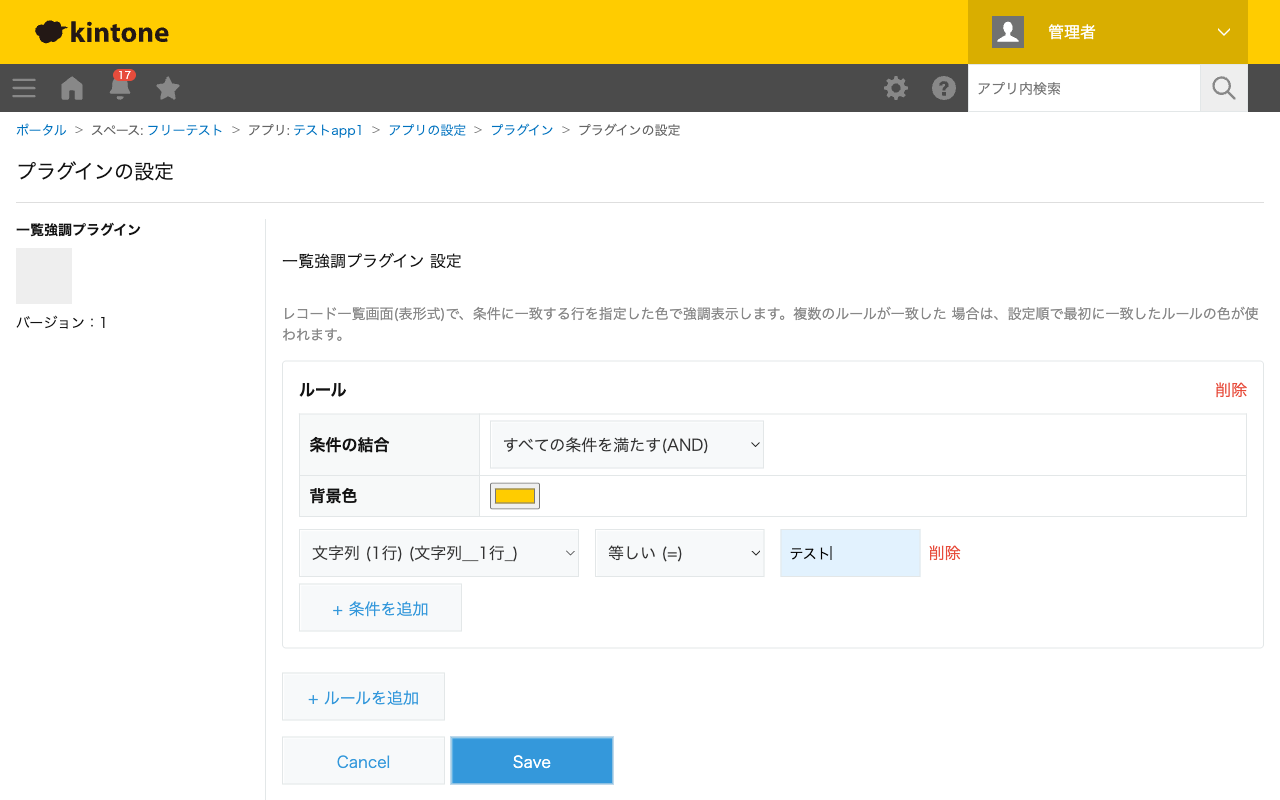Click the 条件の結合 label cell
Screen dimensions: 1280x800
coord(389,445)
